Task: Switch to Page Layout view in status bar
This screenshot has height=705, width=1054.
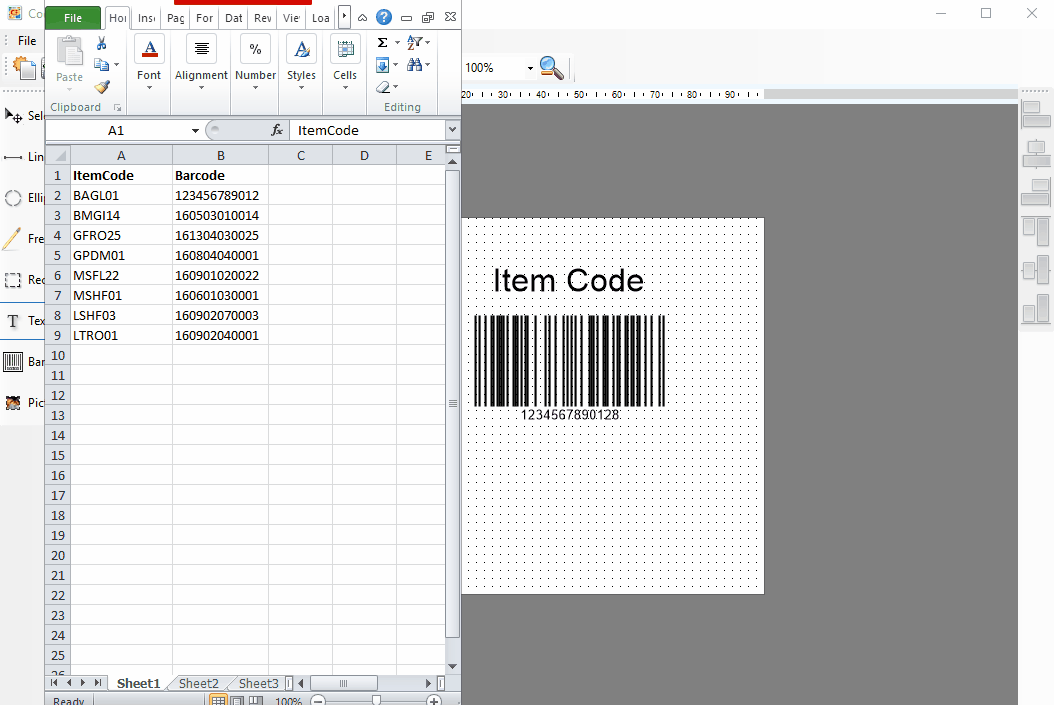Action: click(x=237, y=700)
